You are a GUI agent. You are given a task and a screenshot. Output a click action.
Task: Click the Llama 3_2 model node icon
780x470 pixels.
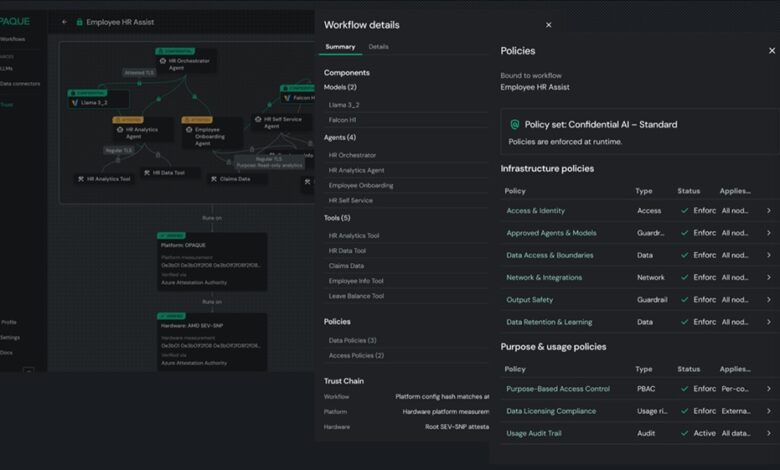(75, 103)
